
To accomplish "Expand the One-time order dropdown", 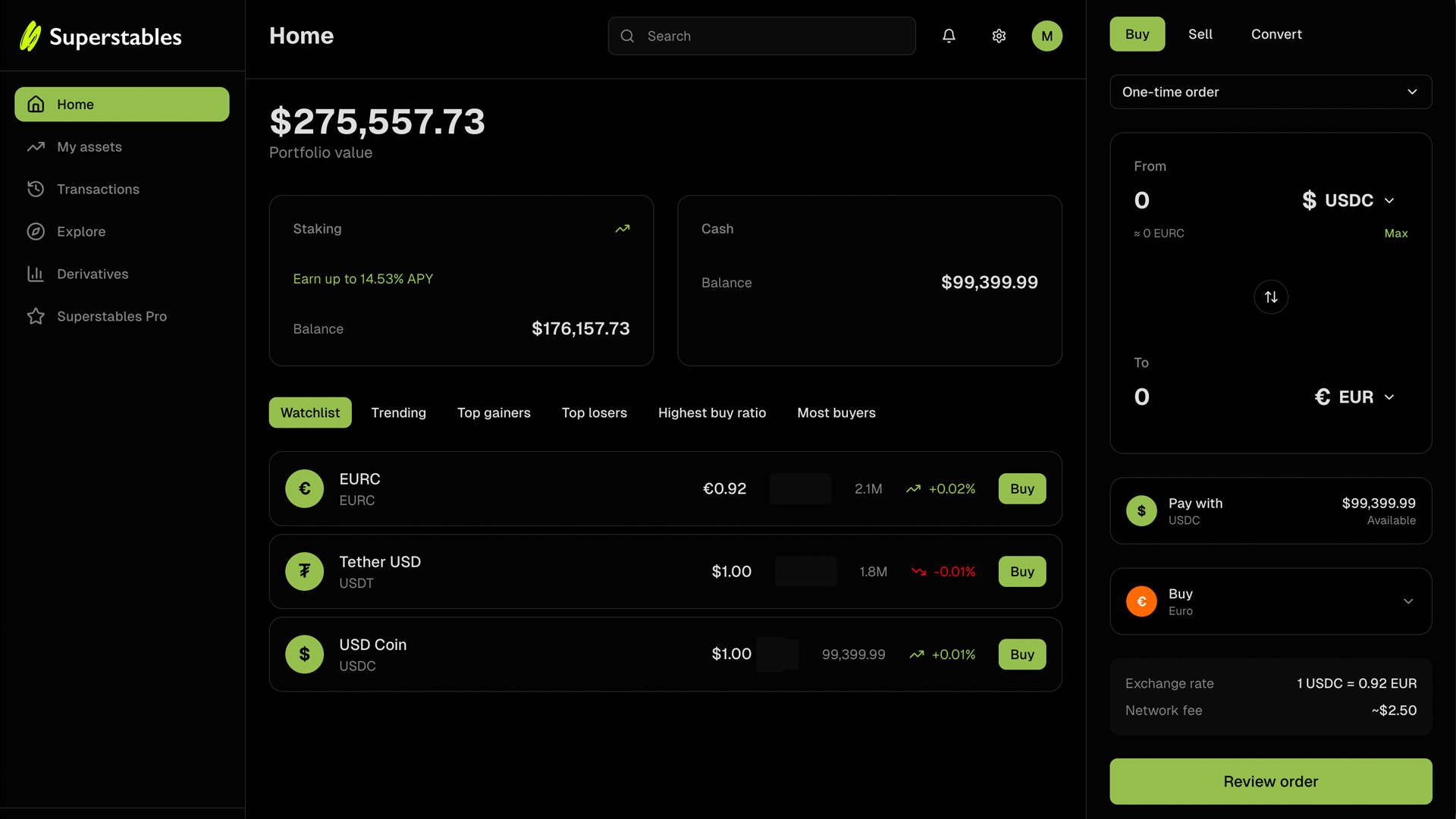I will pyautogui.click(x=1270, y=92).
